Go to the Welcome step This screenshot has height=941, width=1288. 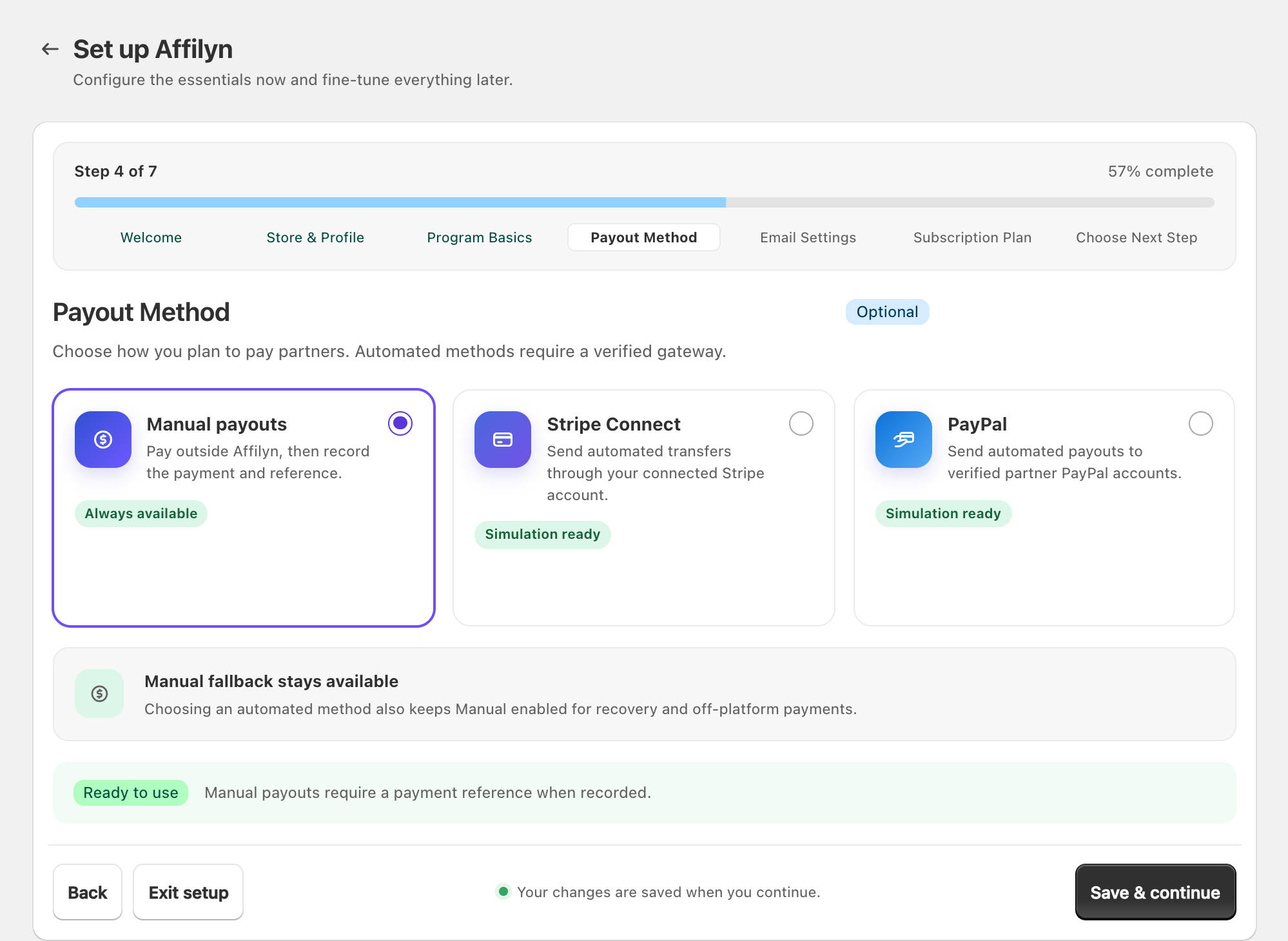(151, 238)
